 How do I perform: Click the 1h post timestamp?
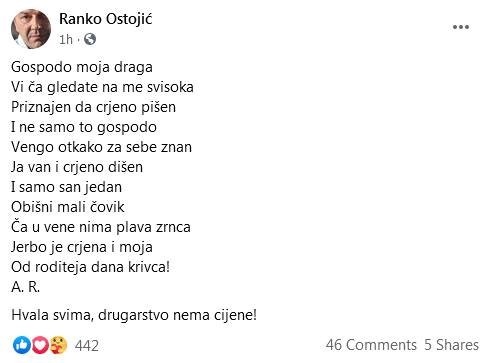(66, 40)
